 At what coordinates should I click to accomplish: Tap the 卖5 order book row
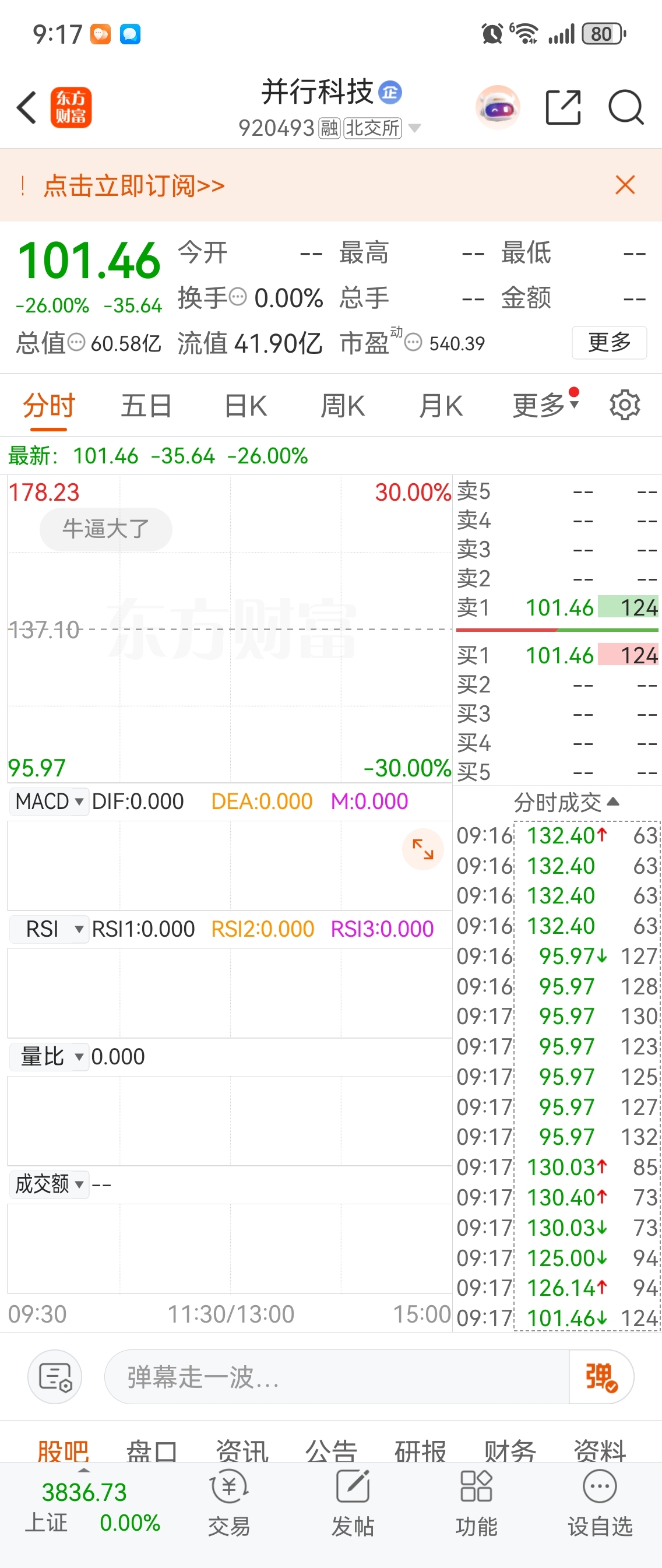click(557, 491)
